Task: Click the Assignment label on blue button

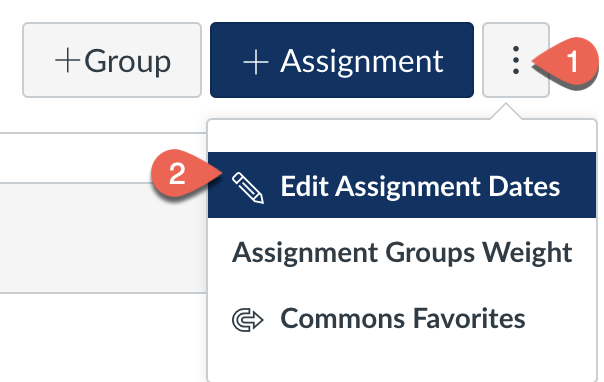Action: click(x=362, y=62)
